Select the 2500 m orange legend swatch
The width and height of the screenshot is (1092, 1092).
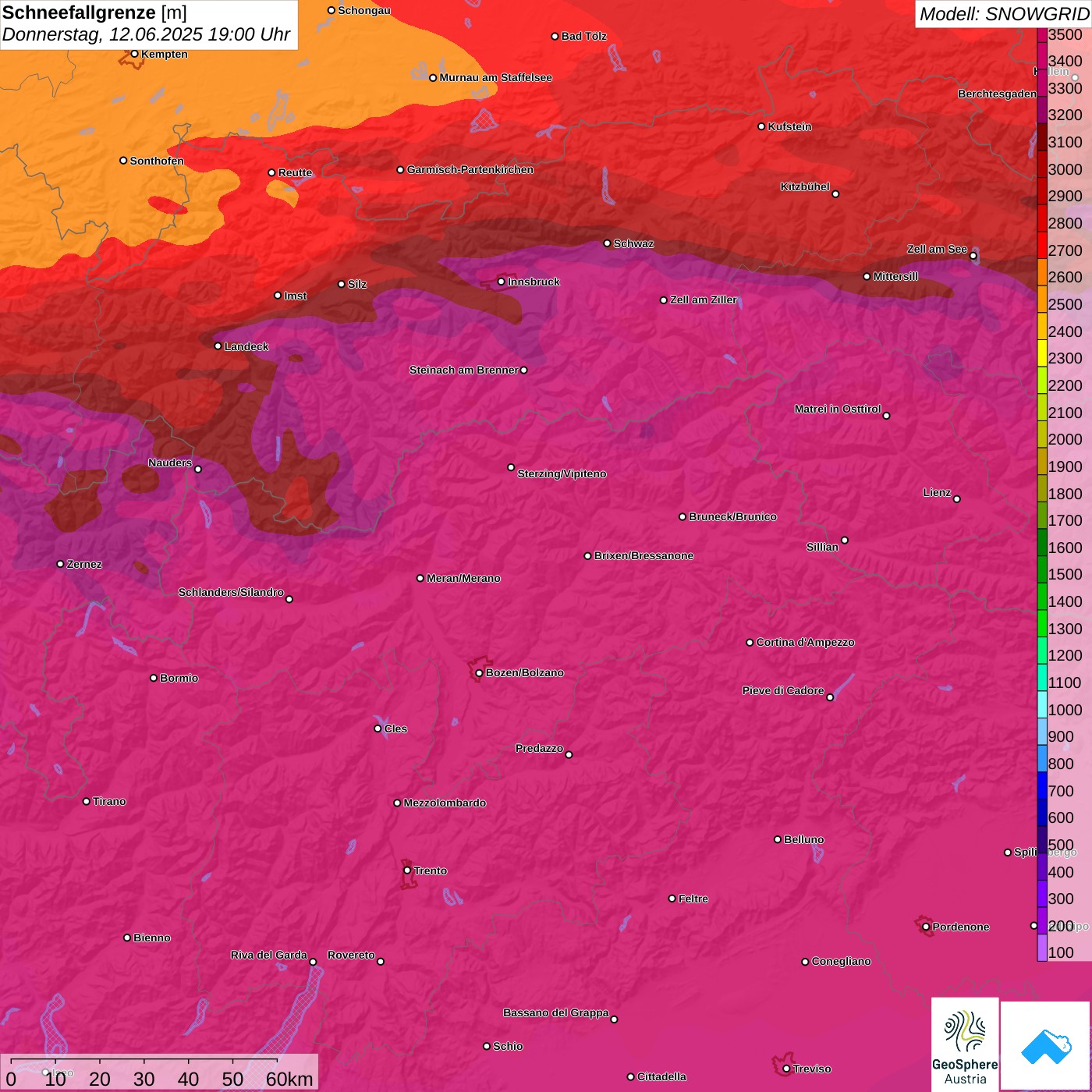coord(1042,299)
